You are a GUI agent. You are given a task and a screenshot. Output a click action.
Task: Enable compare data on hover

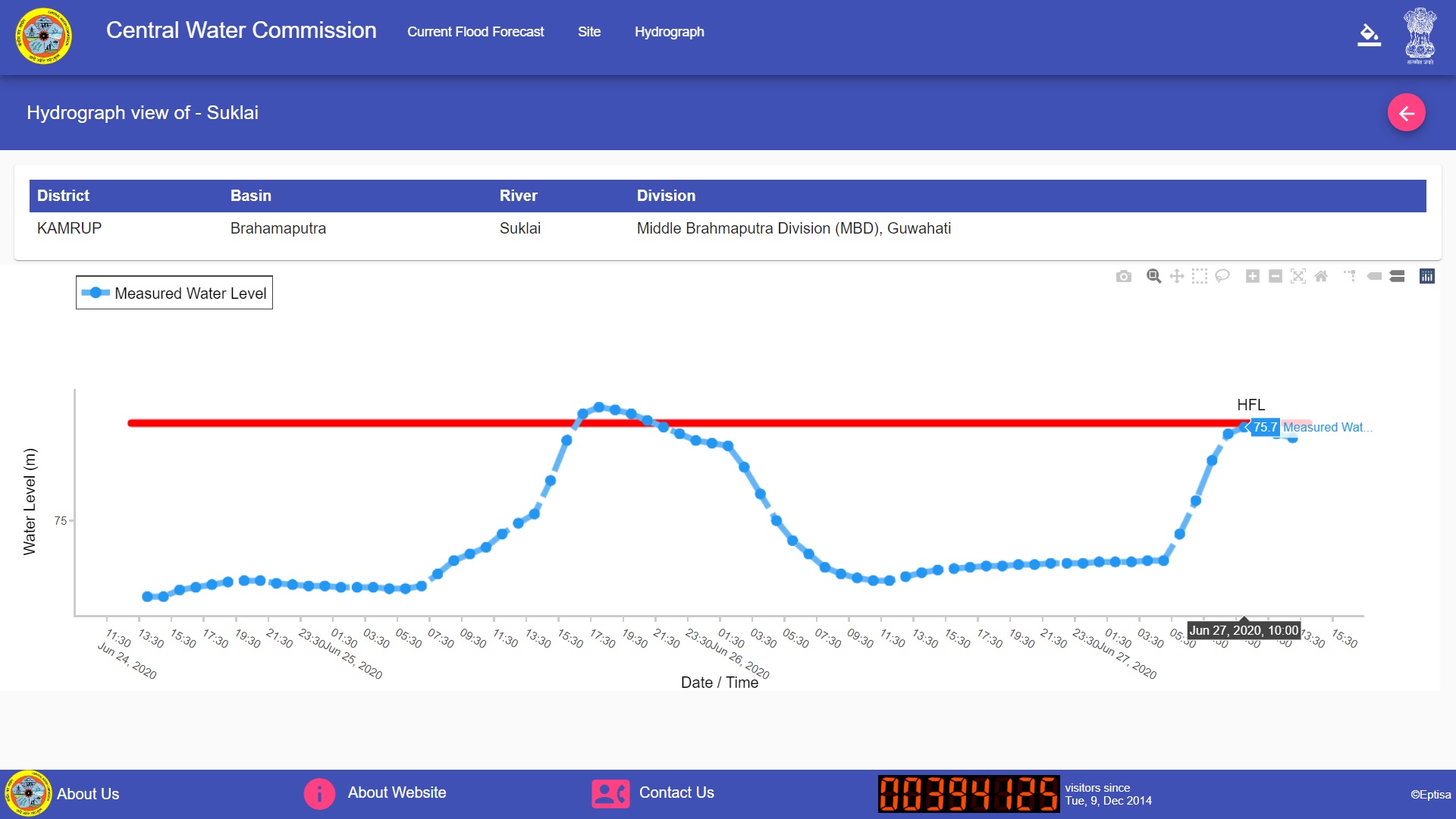[1397, 276]
